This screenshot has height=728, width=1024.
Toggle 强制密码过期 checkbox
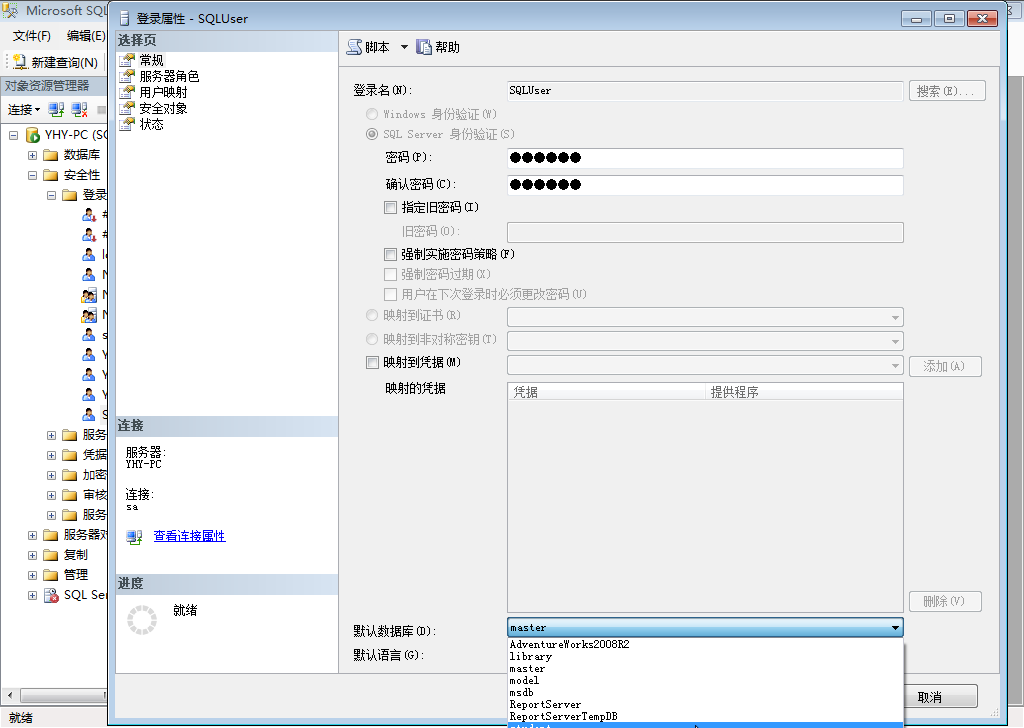click(x=391, y=274)
